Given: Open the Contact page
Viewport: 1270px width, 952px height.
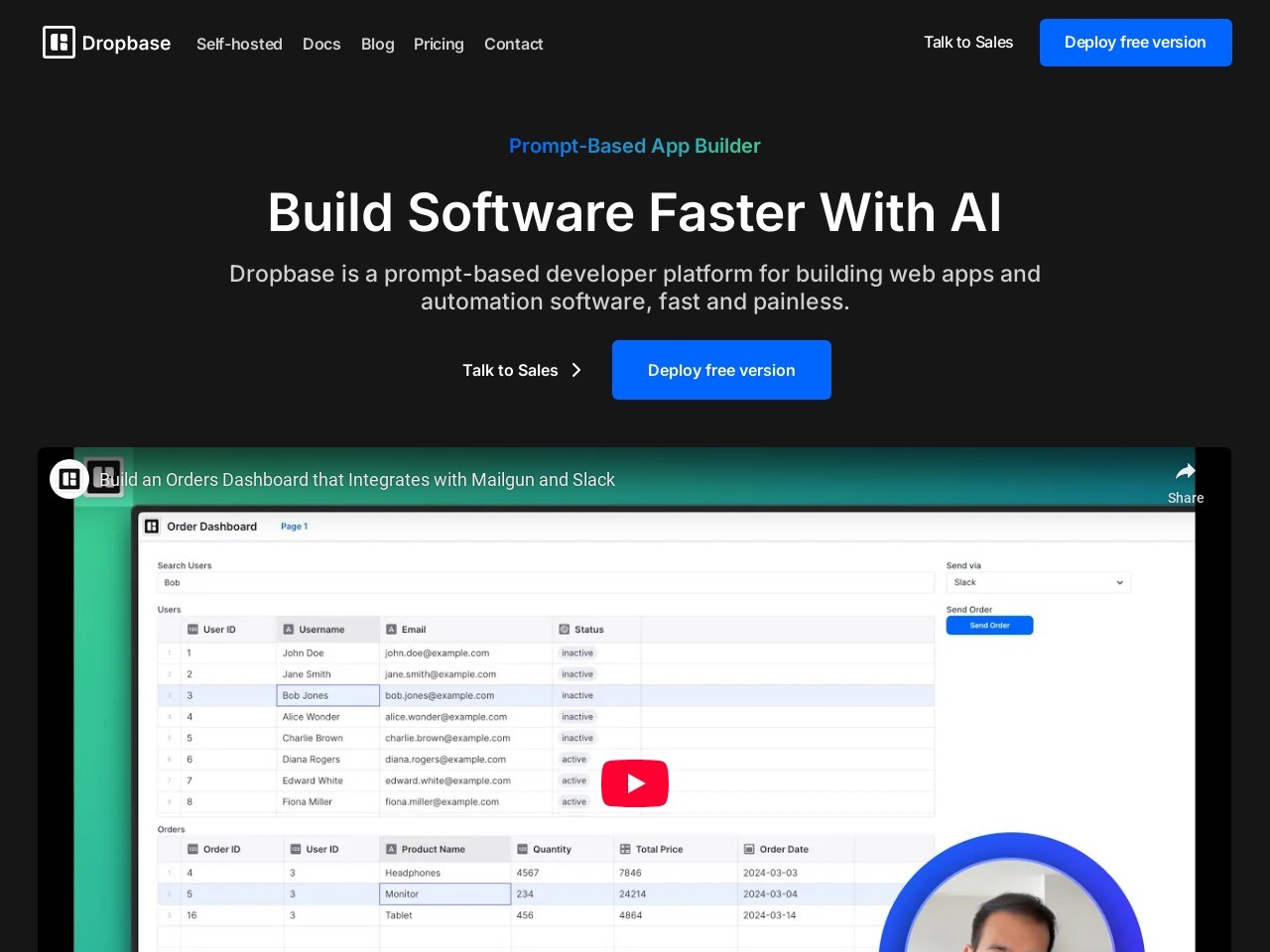Looking at the screenshot, I should [513, 44].
